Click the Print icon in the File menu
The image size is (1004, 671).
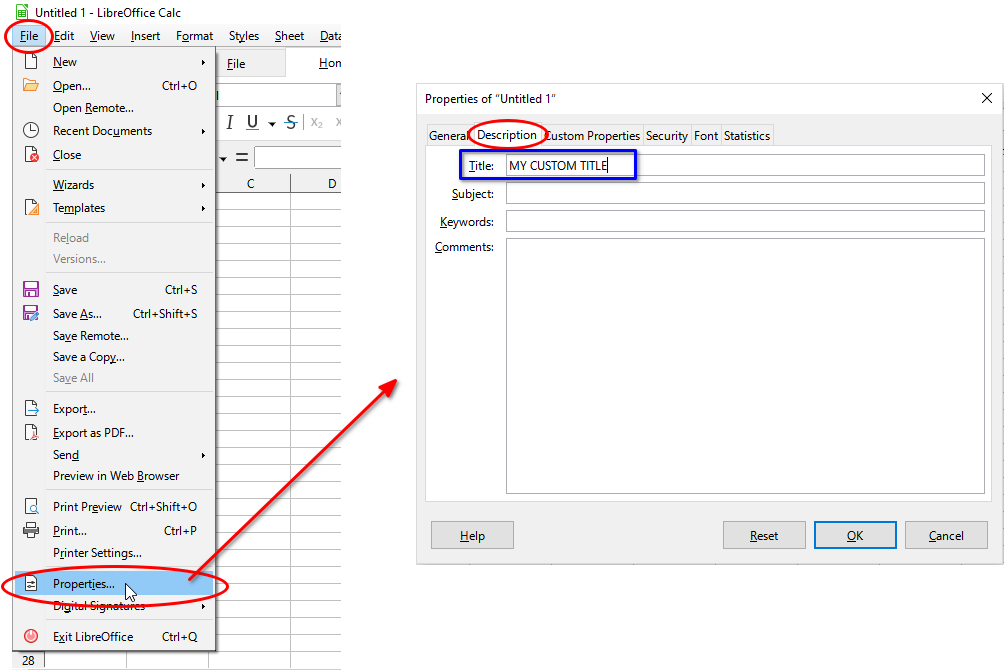pos(33,530)
